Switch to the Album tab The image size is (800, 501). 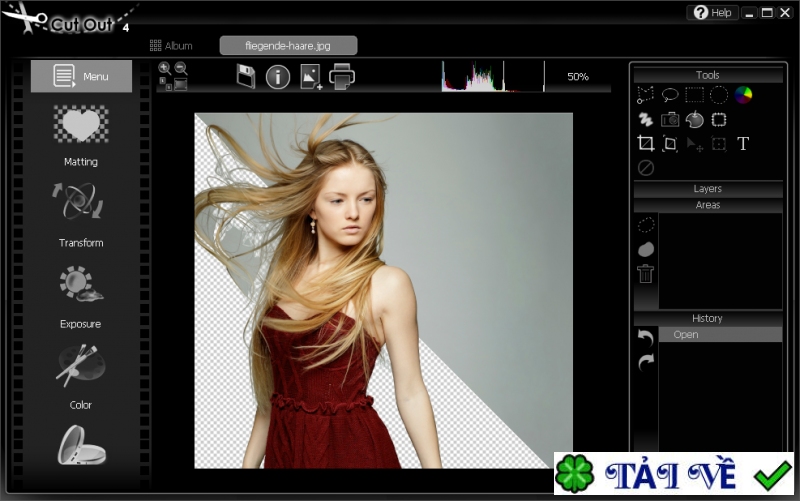(171, 46)
